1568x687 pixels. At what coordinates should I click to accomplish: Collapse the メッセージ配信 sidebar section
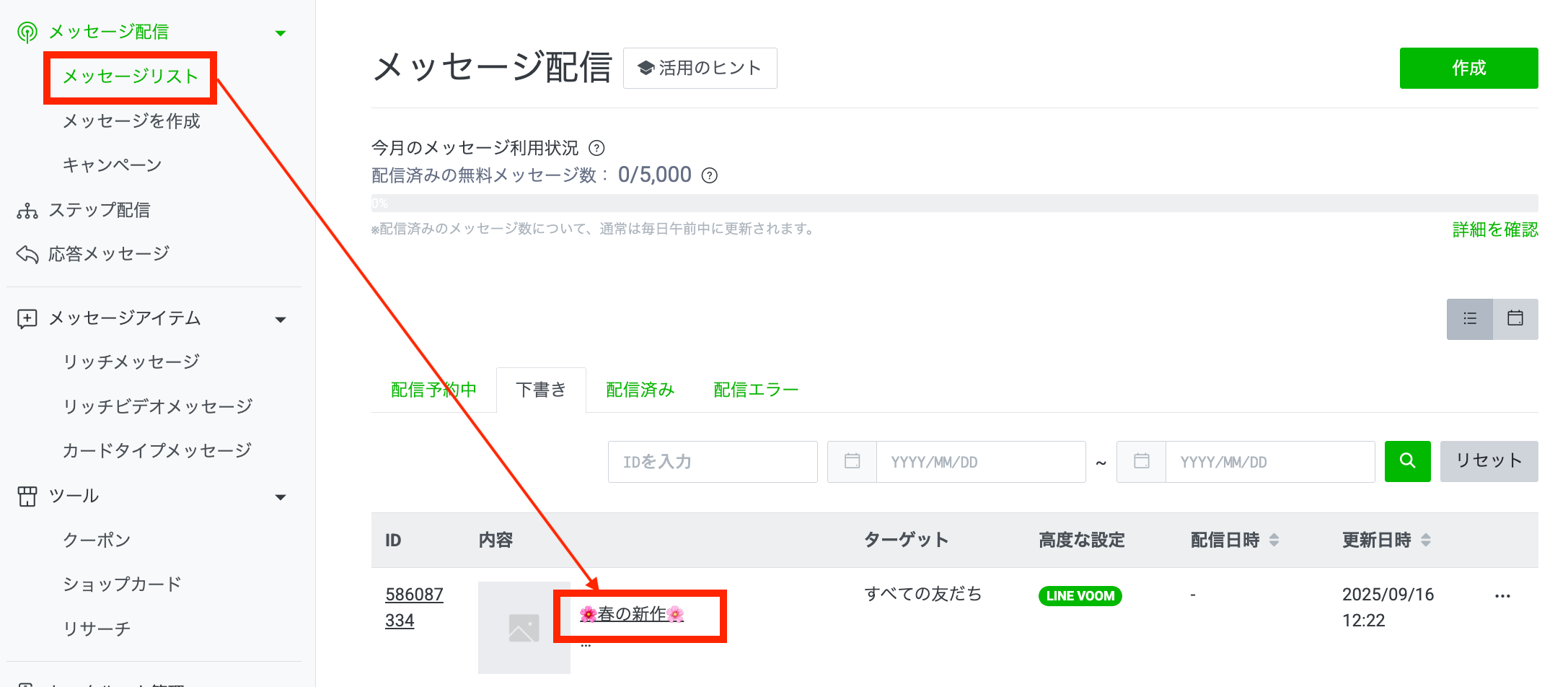point(281,33)
